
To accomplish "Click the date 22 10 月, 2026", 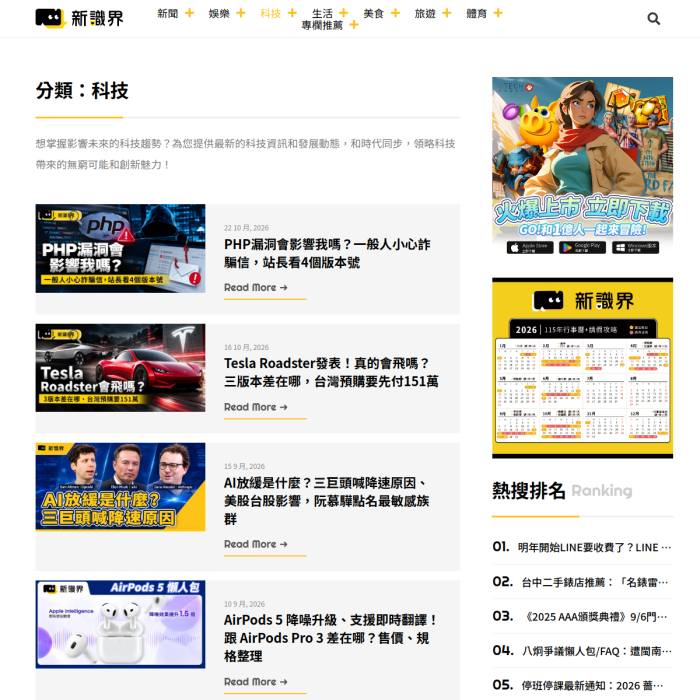I will tap(246, 228).
